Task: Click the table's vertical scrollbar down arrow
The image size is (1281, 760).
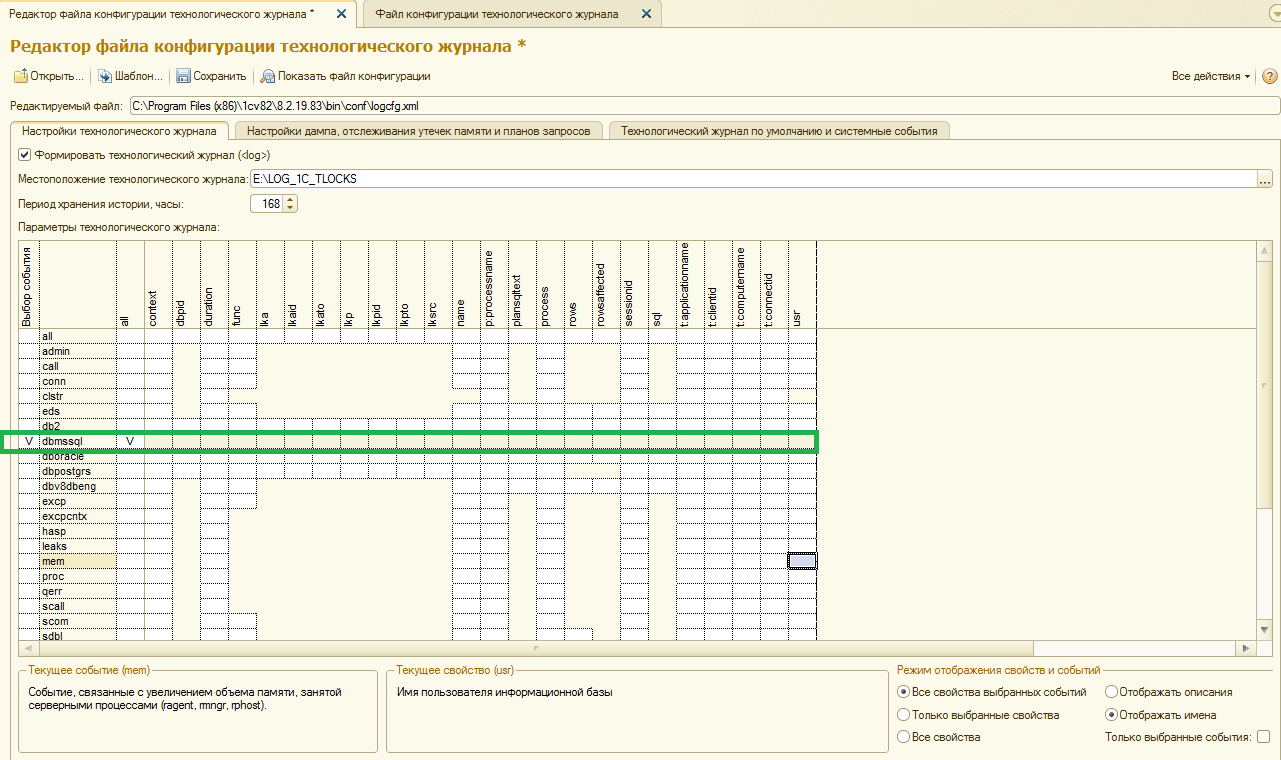Action: point(1265,629)
